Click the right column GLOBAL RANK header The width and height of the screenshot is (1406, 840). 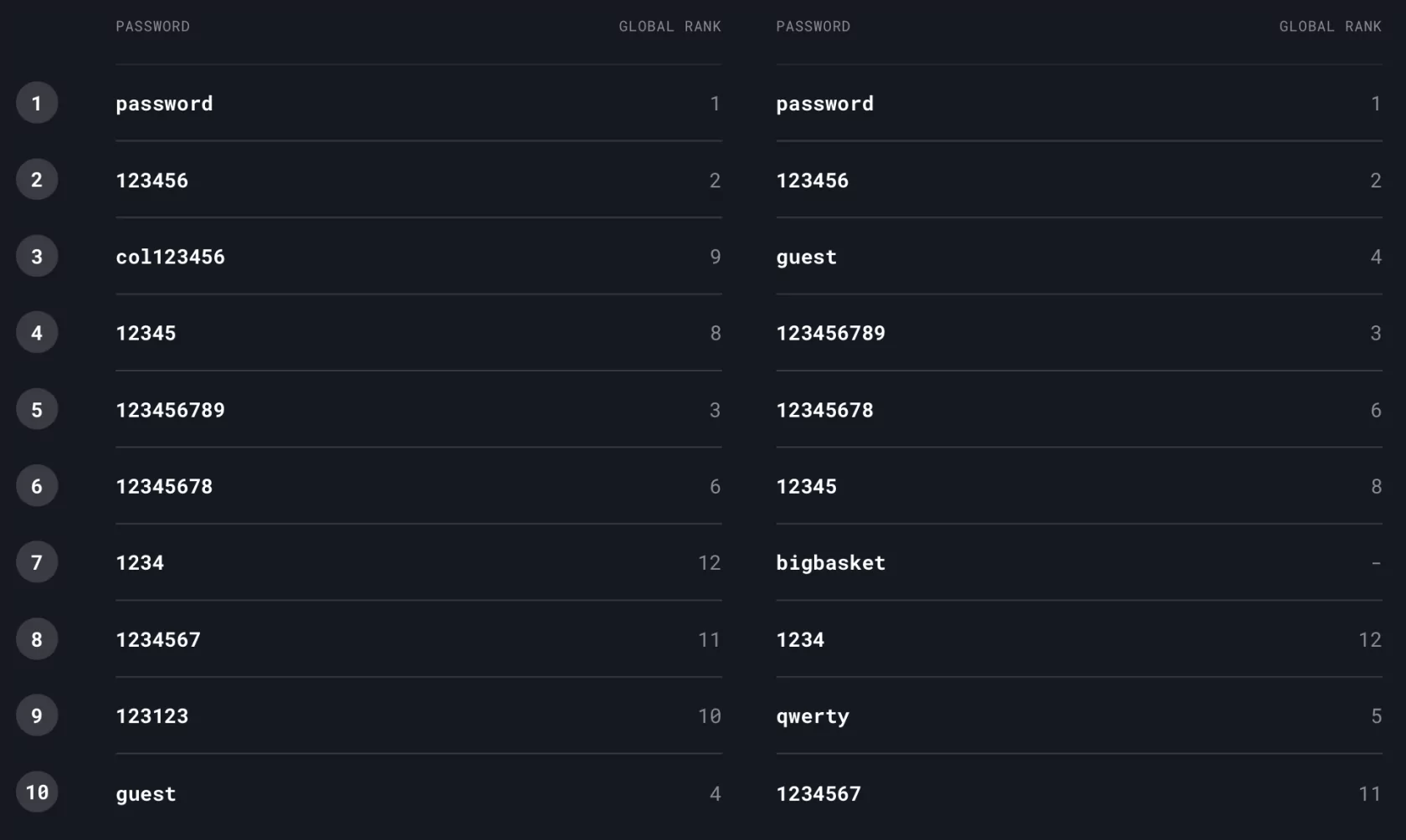tap(1330, 27)
